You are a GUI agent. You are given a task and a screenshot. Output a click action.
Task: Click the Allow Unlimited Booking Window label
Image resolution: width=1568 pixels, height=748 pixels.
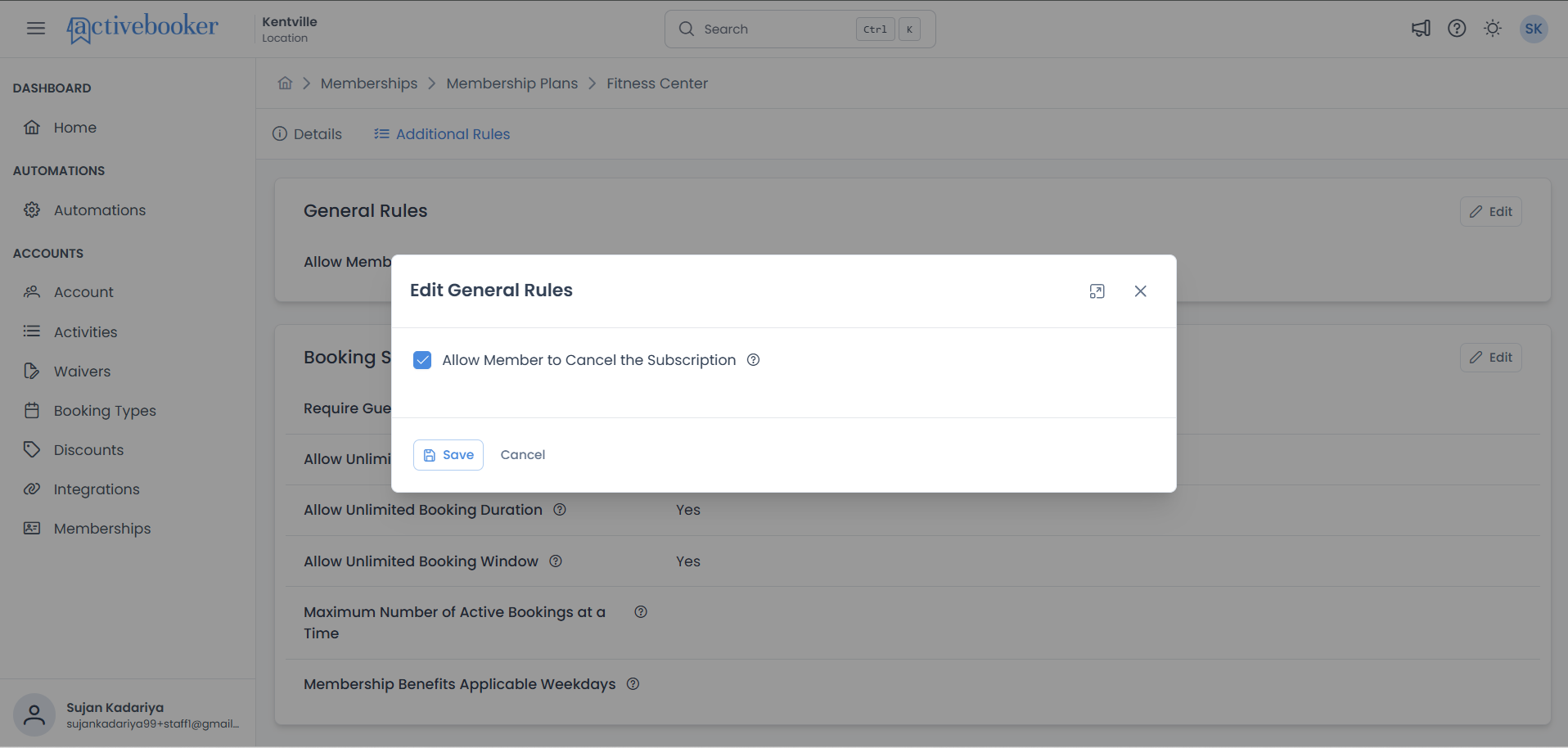click(x=421, y=561)
